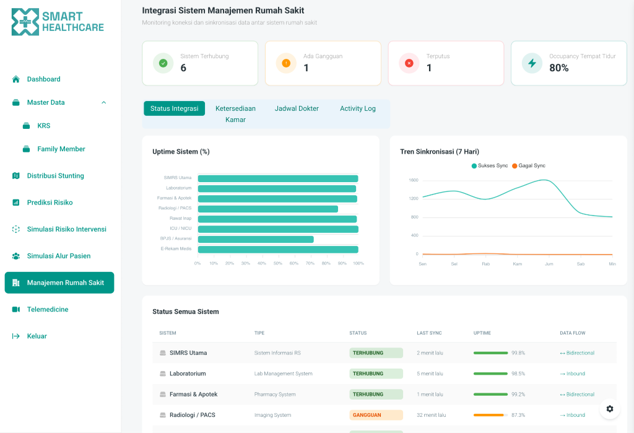
Task: Select Manajemen Rumah Sakit menu item
Action: (59, 283)
